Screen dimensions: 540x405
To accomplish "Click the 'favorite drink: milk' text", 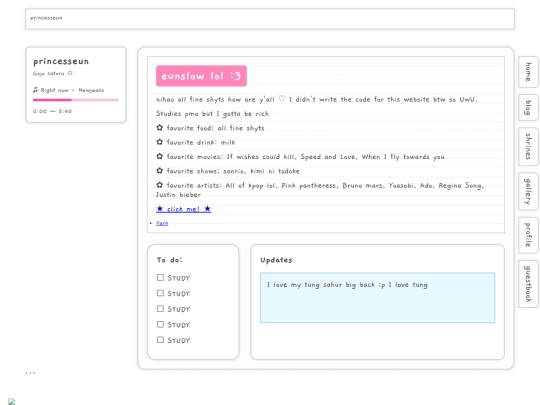I will 201,142.
